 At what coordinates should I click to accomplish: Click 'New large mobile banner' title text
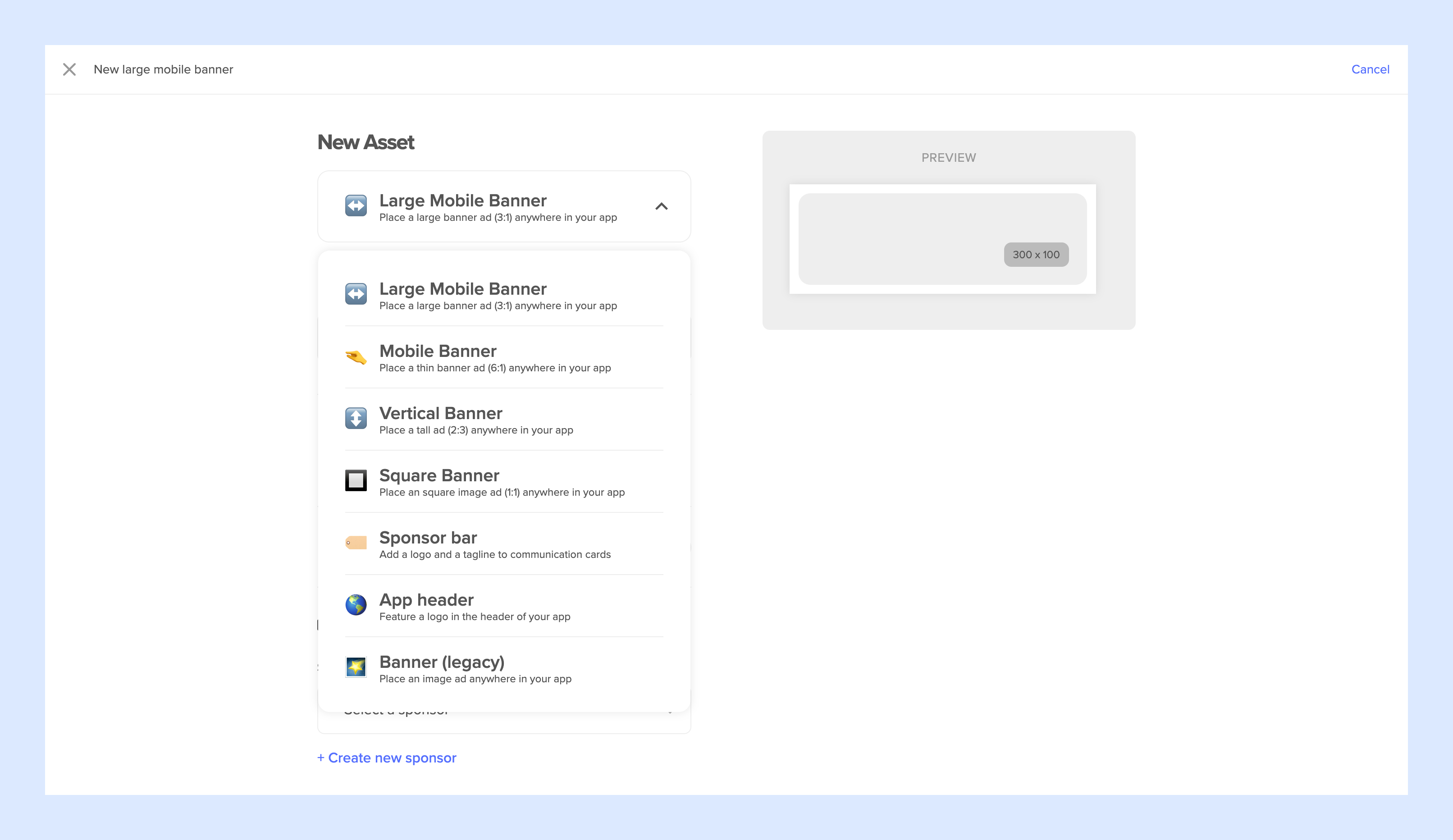coord(163,69)
